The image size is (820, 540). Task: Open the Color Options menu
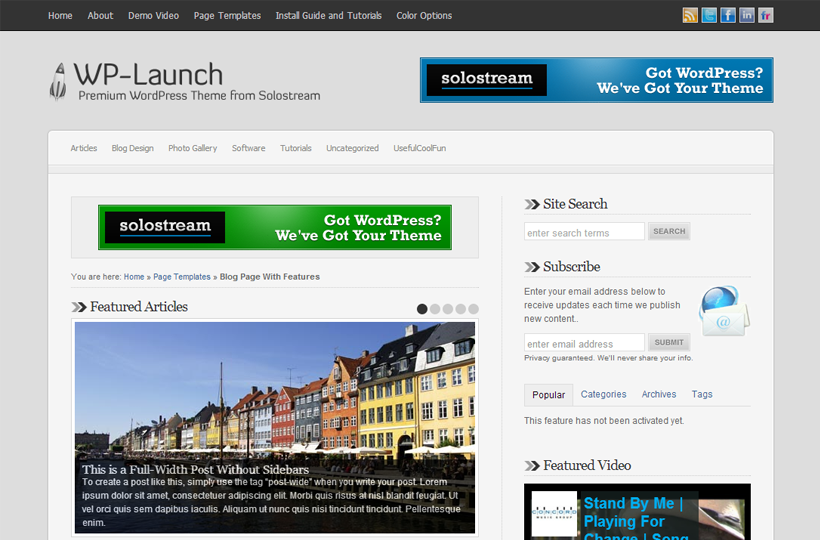point(424,16)
